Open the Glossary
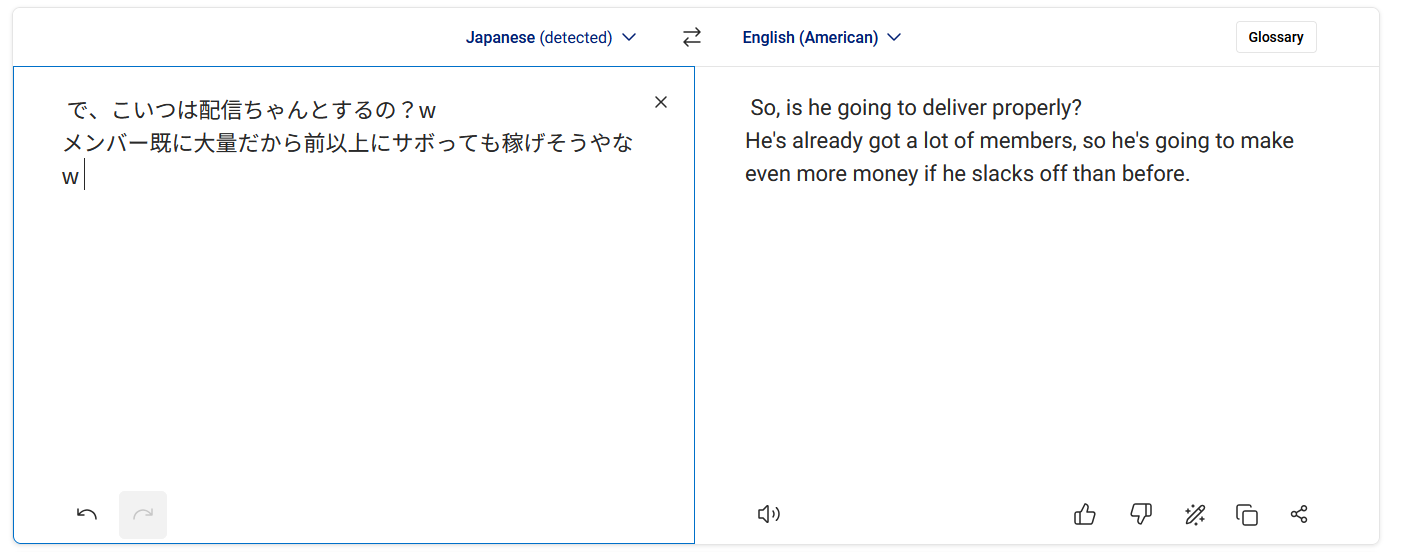The image size is (1401, 552). [1275, 37]
